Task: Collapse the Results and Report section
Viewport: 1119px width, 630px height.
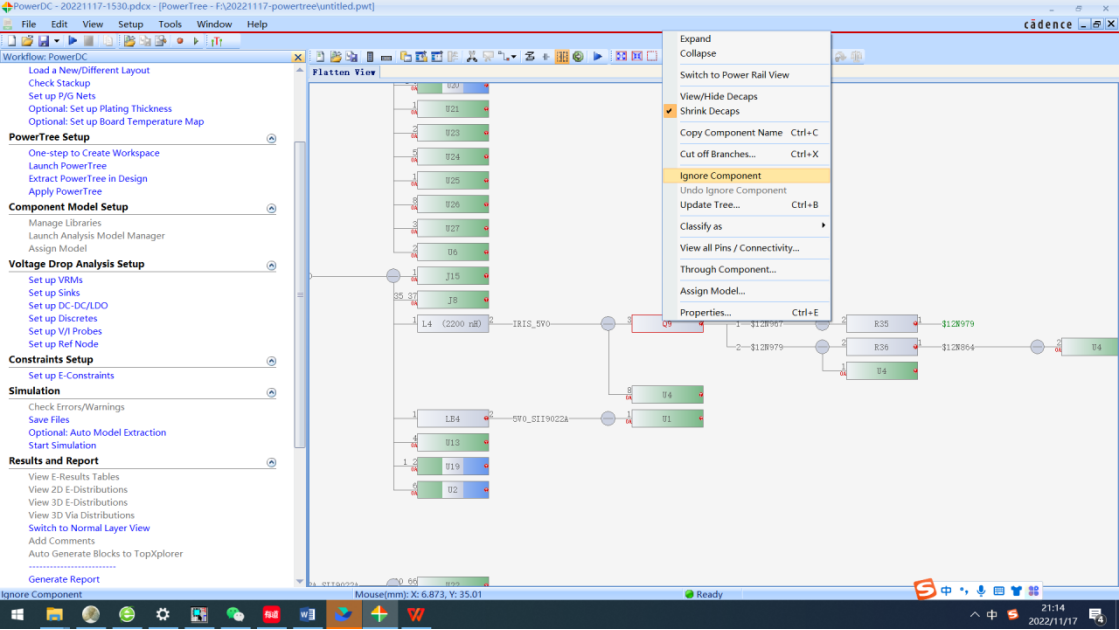Action: (x=271, y=462)
